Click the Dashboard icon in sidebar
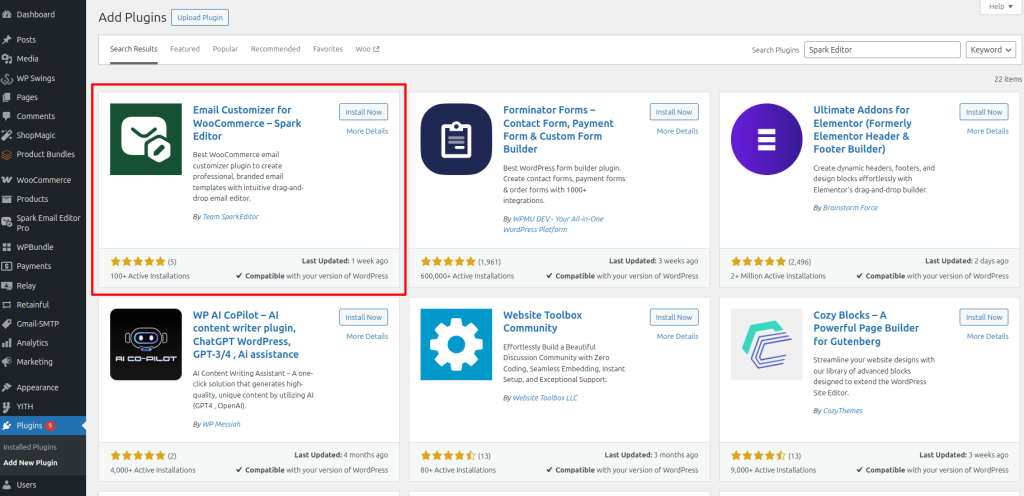1024x496 pixels. (7, 14)
